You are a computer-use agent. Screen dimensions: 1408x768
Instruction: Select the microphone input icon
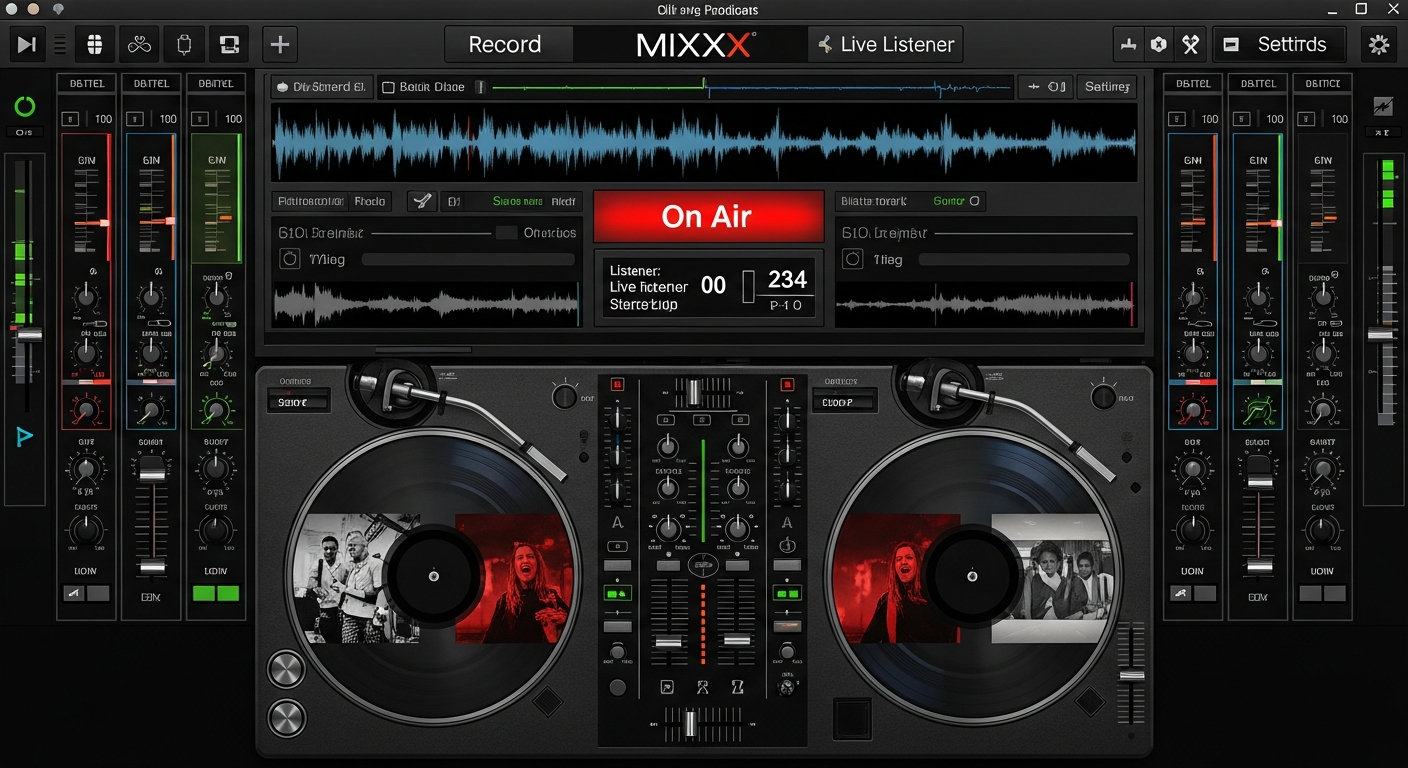point(183,44)
